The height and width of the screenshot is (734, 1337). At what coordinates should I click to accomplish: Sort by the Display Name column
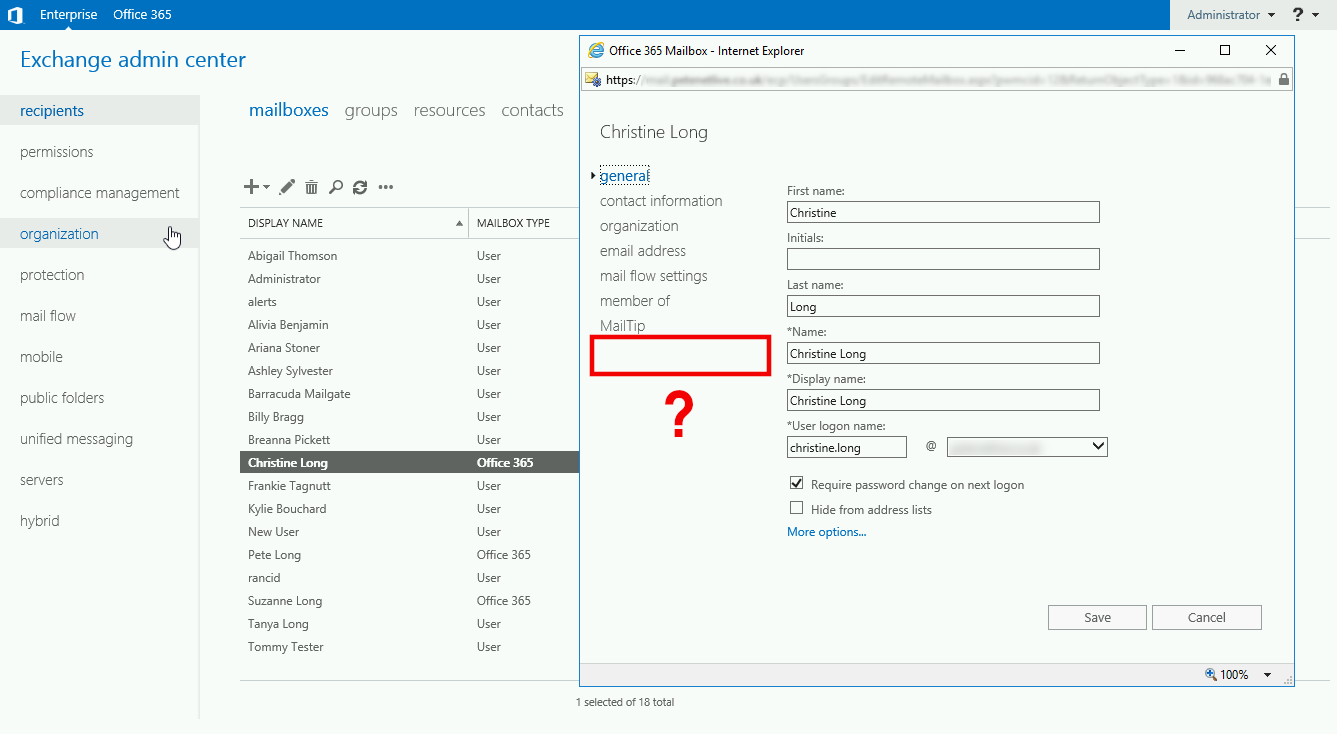pyautogui.click(x=354, y=223)
